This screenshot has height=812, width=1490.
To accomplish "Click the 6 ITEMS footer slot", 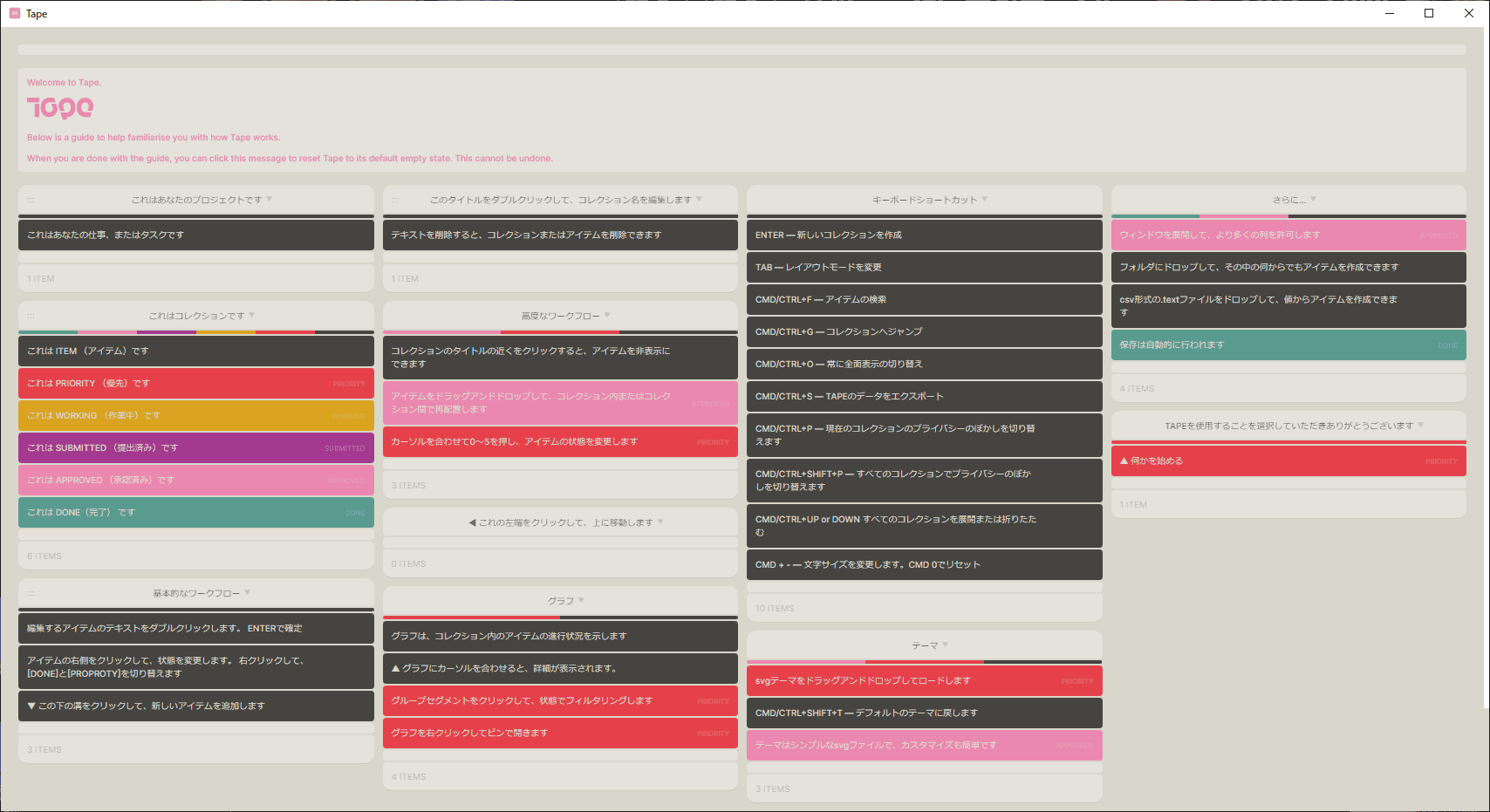I will [x=196, y=556].
